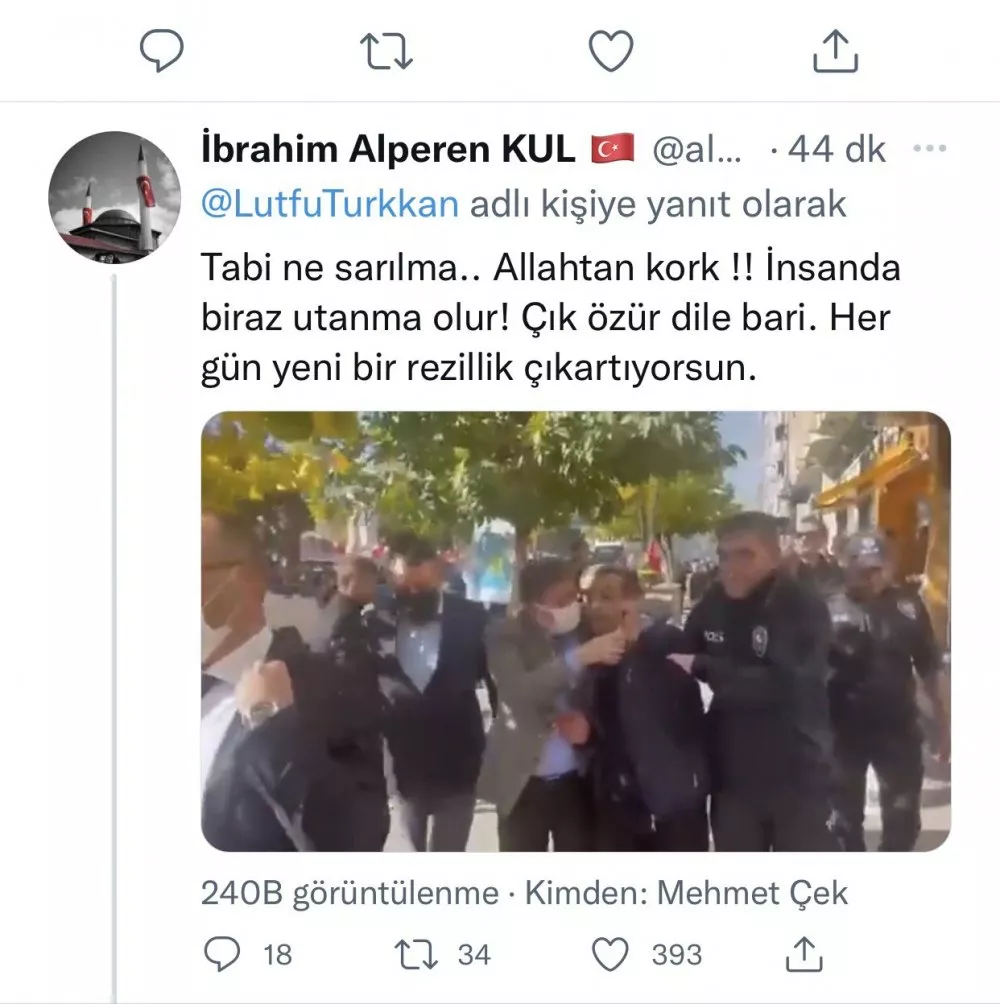This screenshot has width=1000, height=1004.
Task: Like the tweet above using the top heart icon
Action: [611, 51]
